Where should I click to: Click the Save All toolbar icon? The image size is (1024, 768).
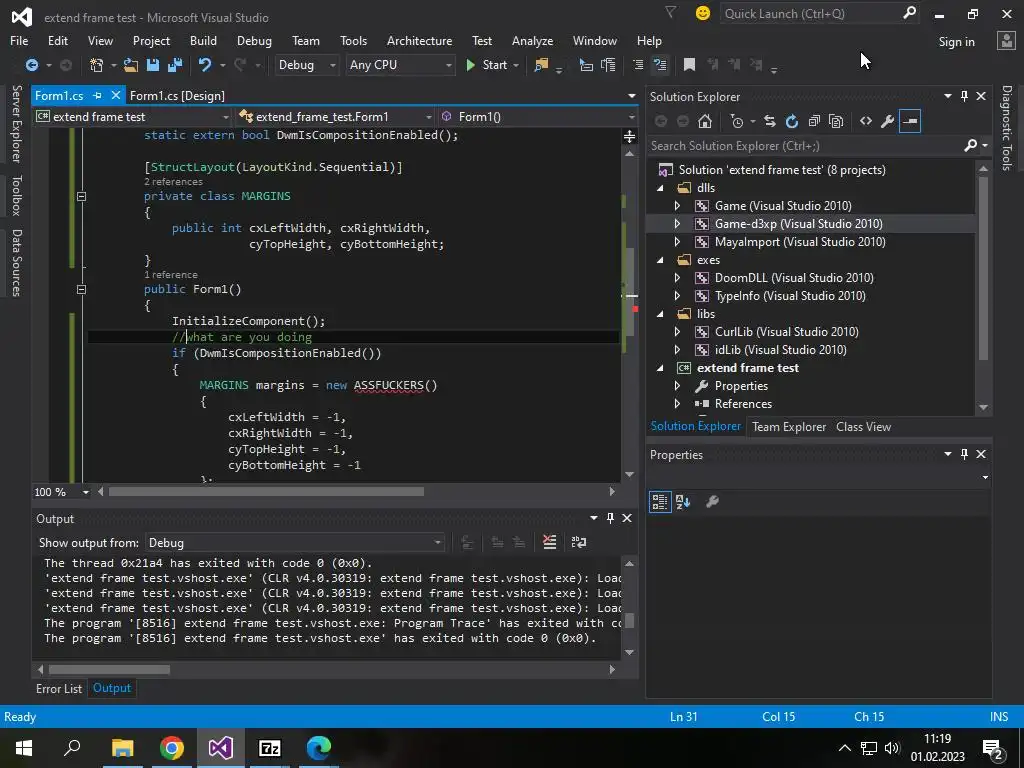tap(174, 65)
